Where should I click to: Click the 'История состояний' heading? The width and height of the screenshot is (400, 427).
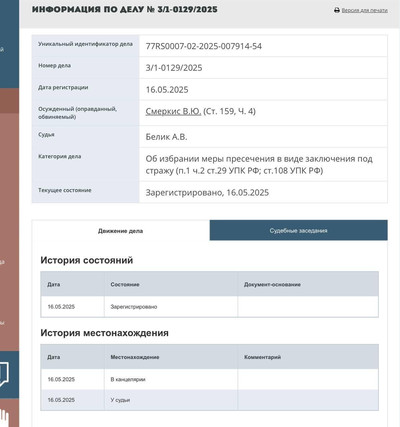[x=87, y=260]
